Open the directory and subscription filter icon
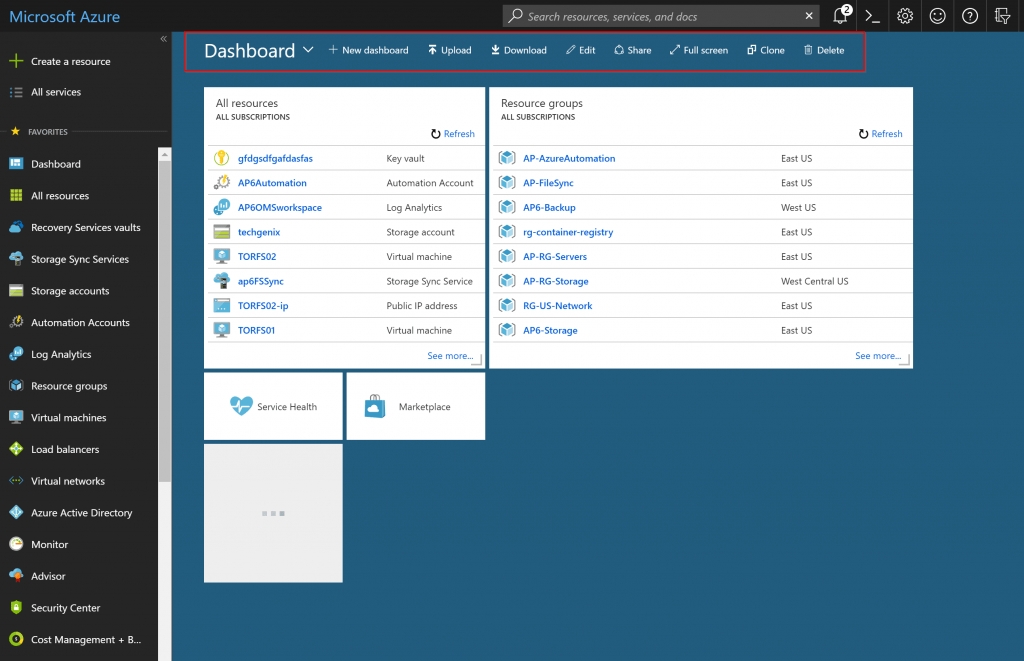Screen dimensions: 1024x661 click(1002, 16)
